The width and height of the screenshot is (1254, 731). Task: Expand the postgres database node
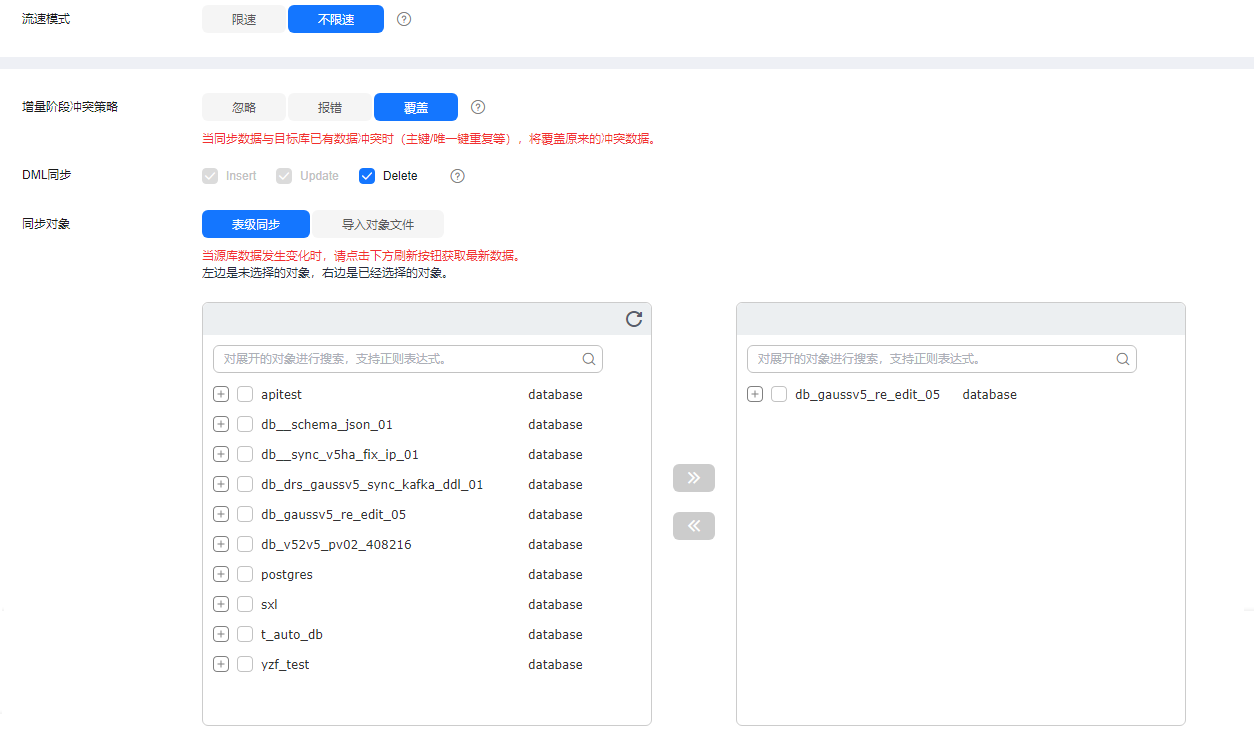click(x=221, y=574)
